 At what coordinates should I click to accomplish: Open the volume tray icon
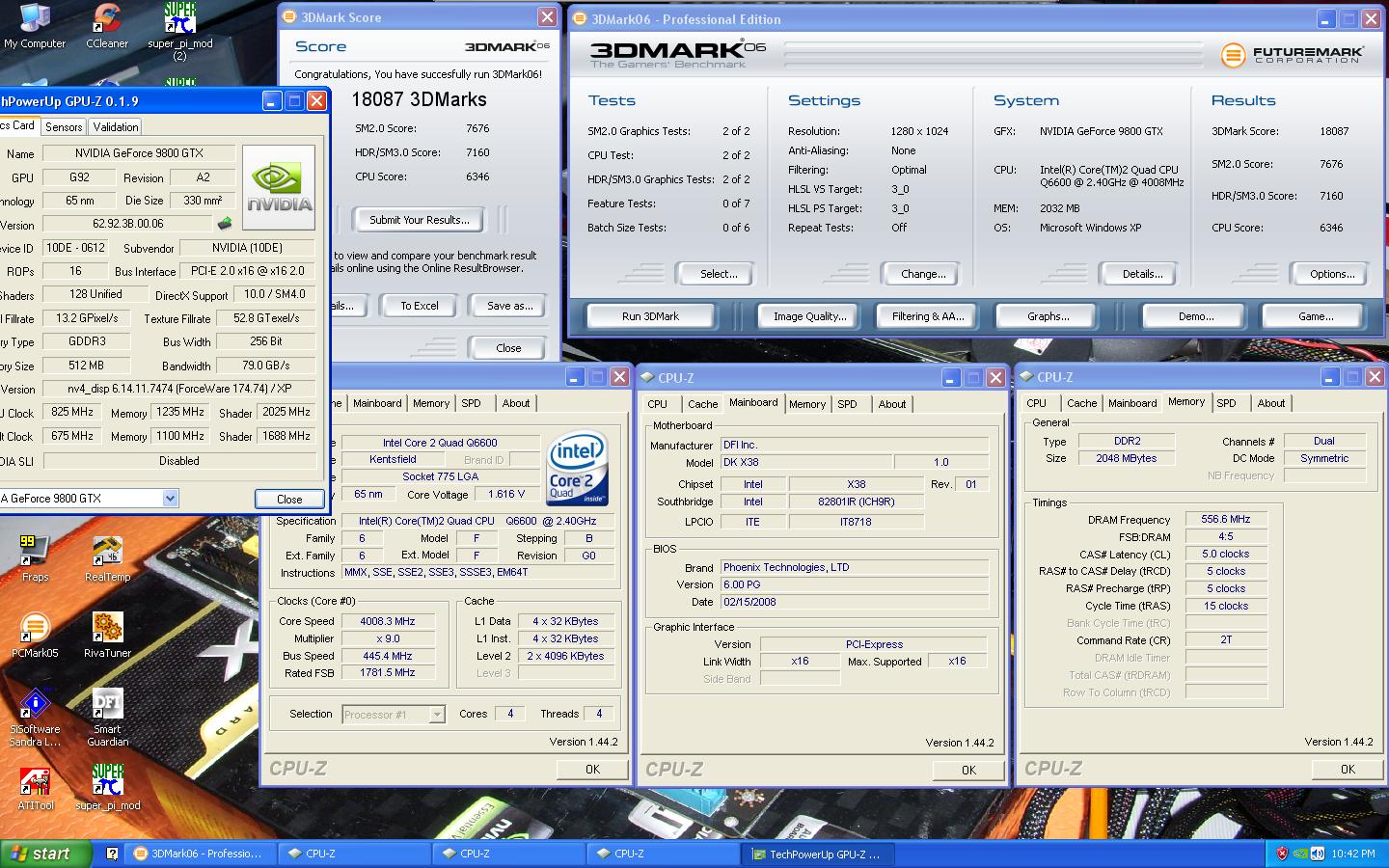pyautogui.click(x=1317, y=854)
